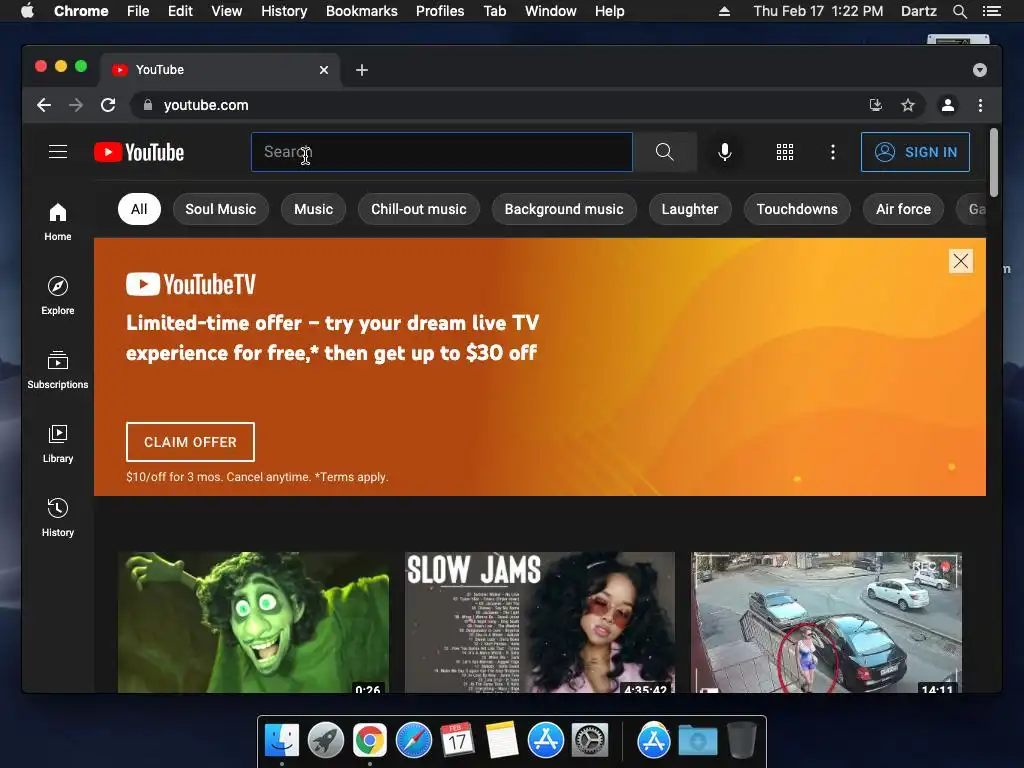Close the YouTube TV banner ad
This screenshot has width=1024, height=768.
click(960, 261)
